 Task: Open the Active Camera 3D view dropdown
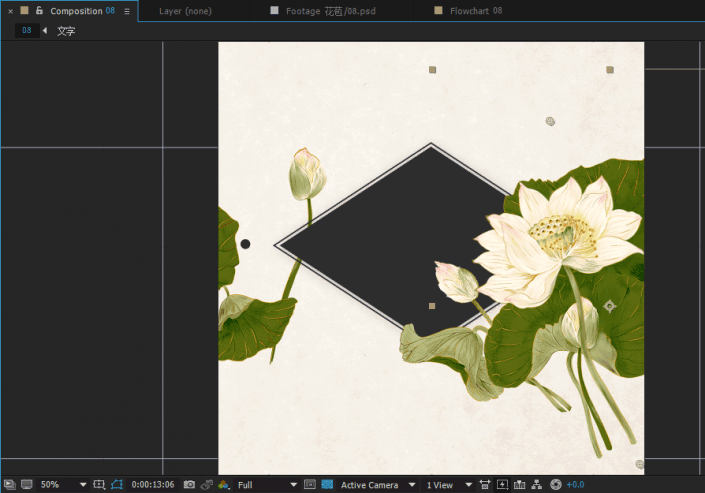point(378,484)
